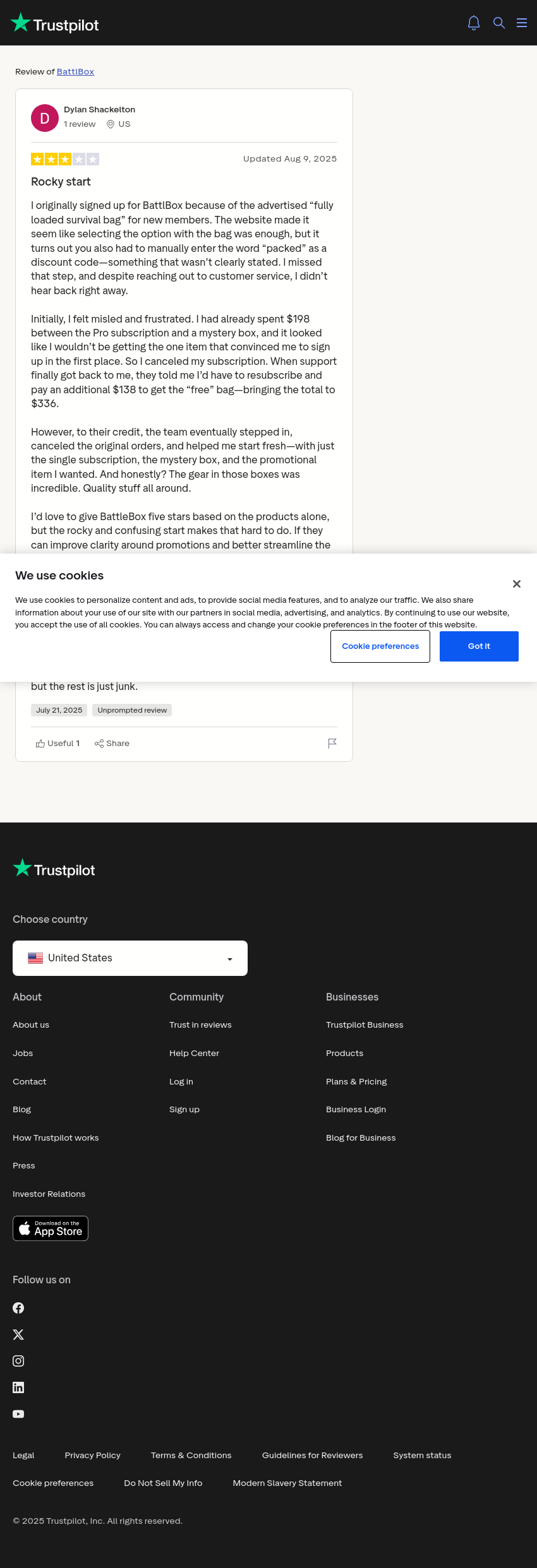The width and height of the screenshot is (537, 1568).
Task: Open the System status link
Action: (422, 1456)
